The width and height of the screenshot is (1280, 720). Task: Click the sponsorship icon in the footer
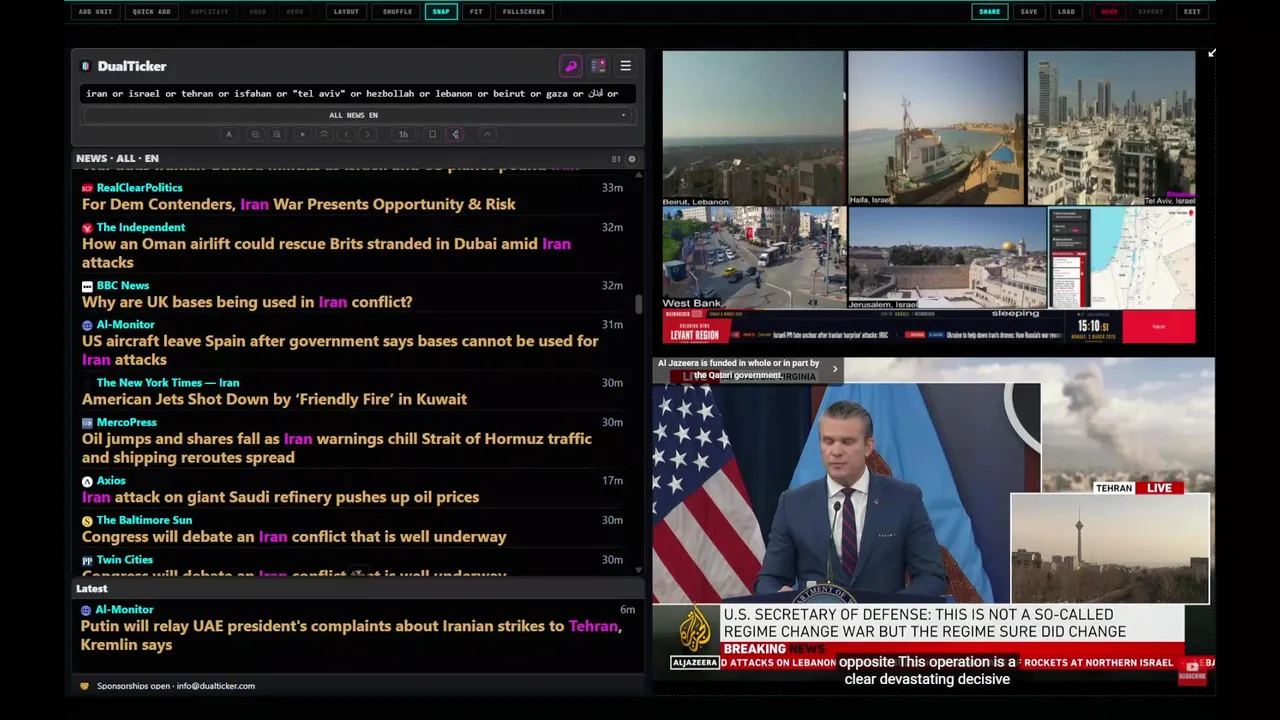pyautogui.click(x=84, y=686)
